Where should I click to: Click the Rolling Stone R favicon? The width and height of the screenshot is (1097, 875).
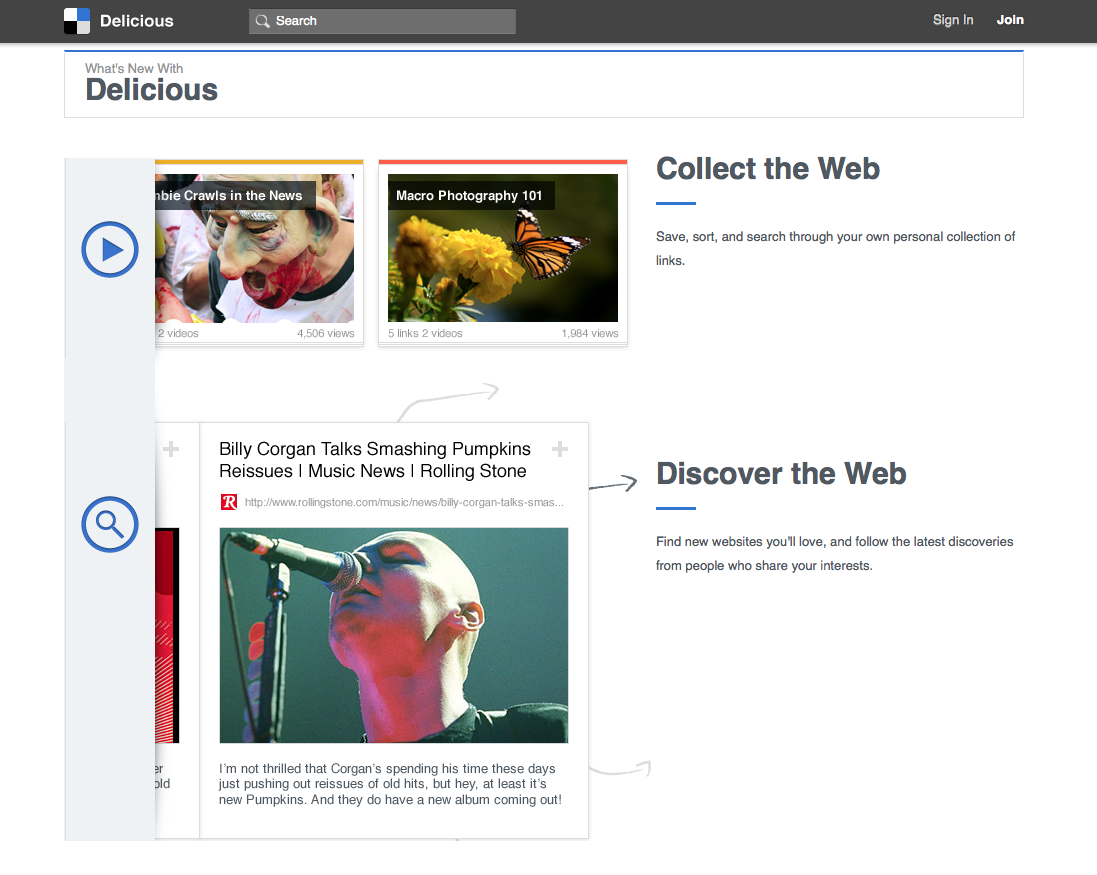229,501
